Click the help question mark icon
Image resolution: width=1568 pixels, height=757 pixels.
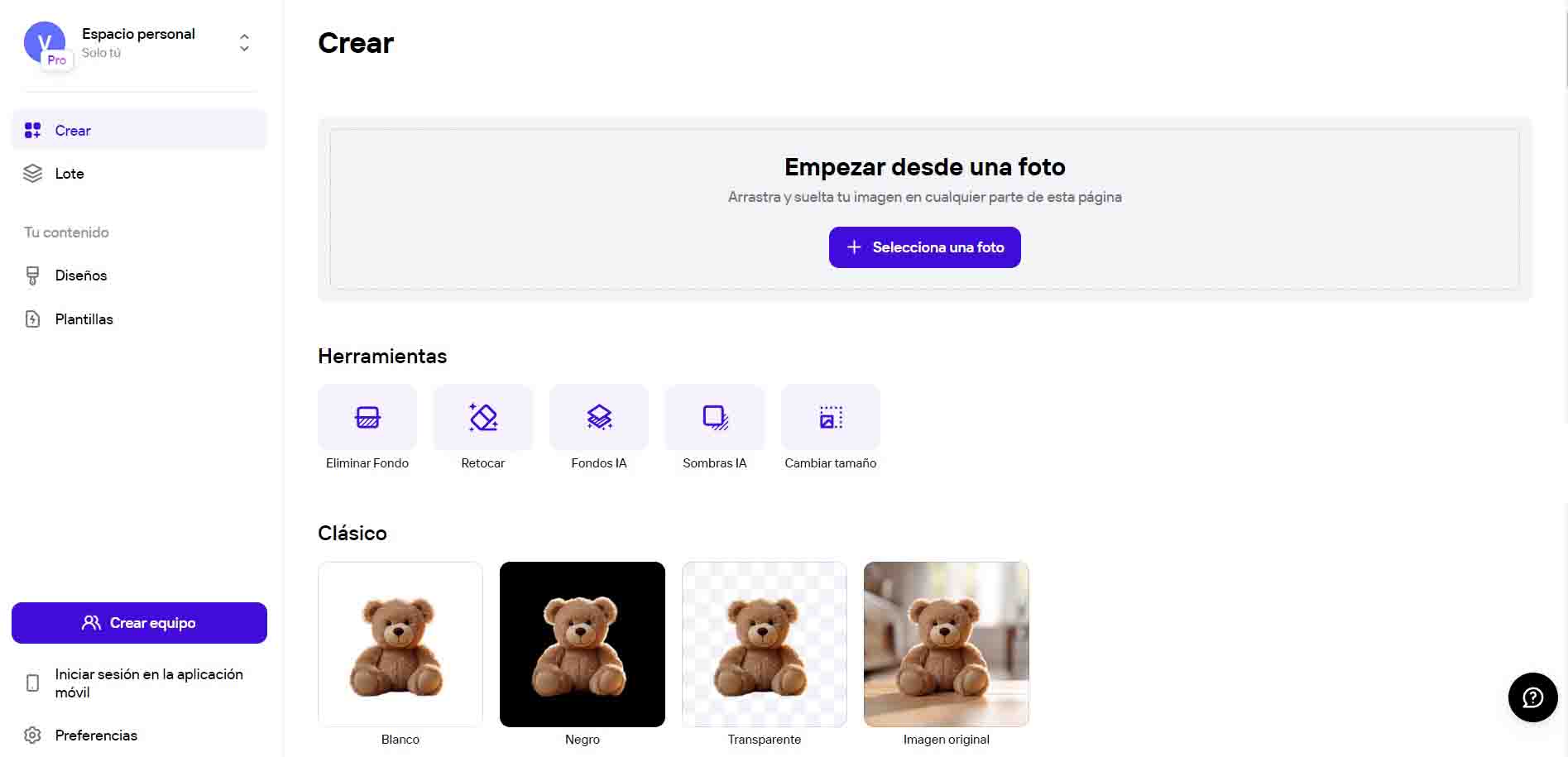click(x=1532, y=697)
